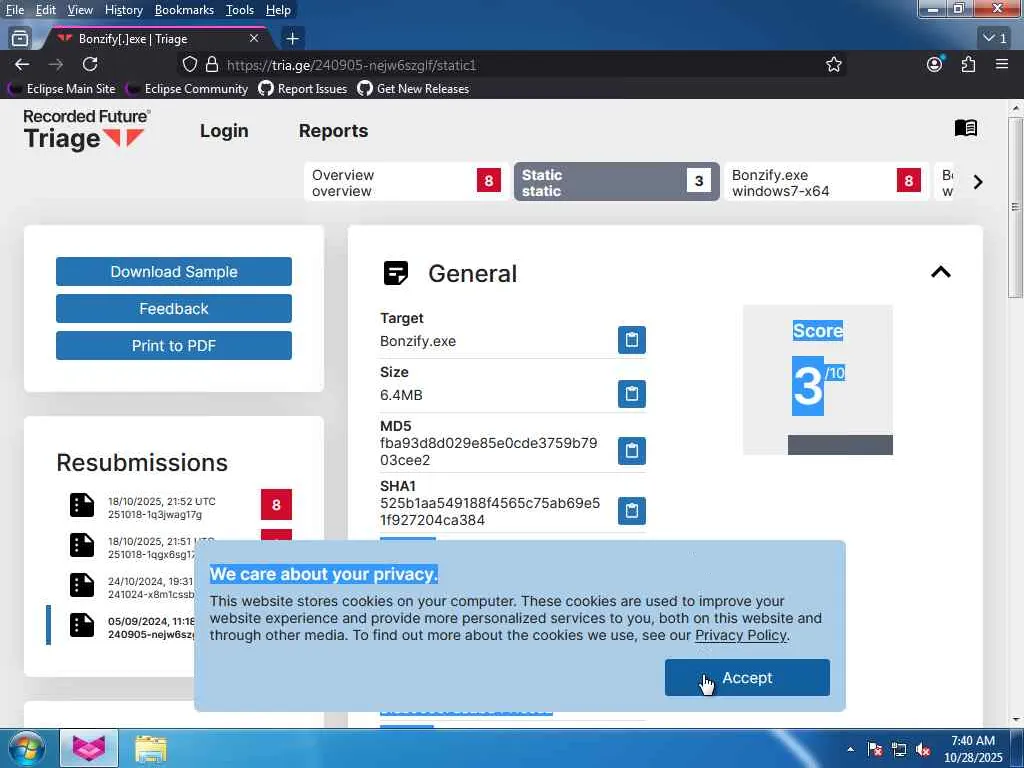Open the documentation book icon
This screenshot has width=1024, height=768.
[x=965, y=128]
